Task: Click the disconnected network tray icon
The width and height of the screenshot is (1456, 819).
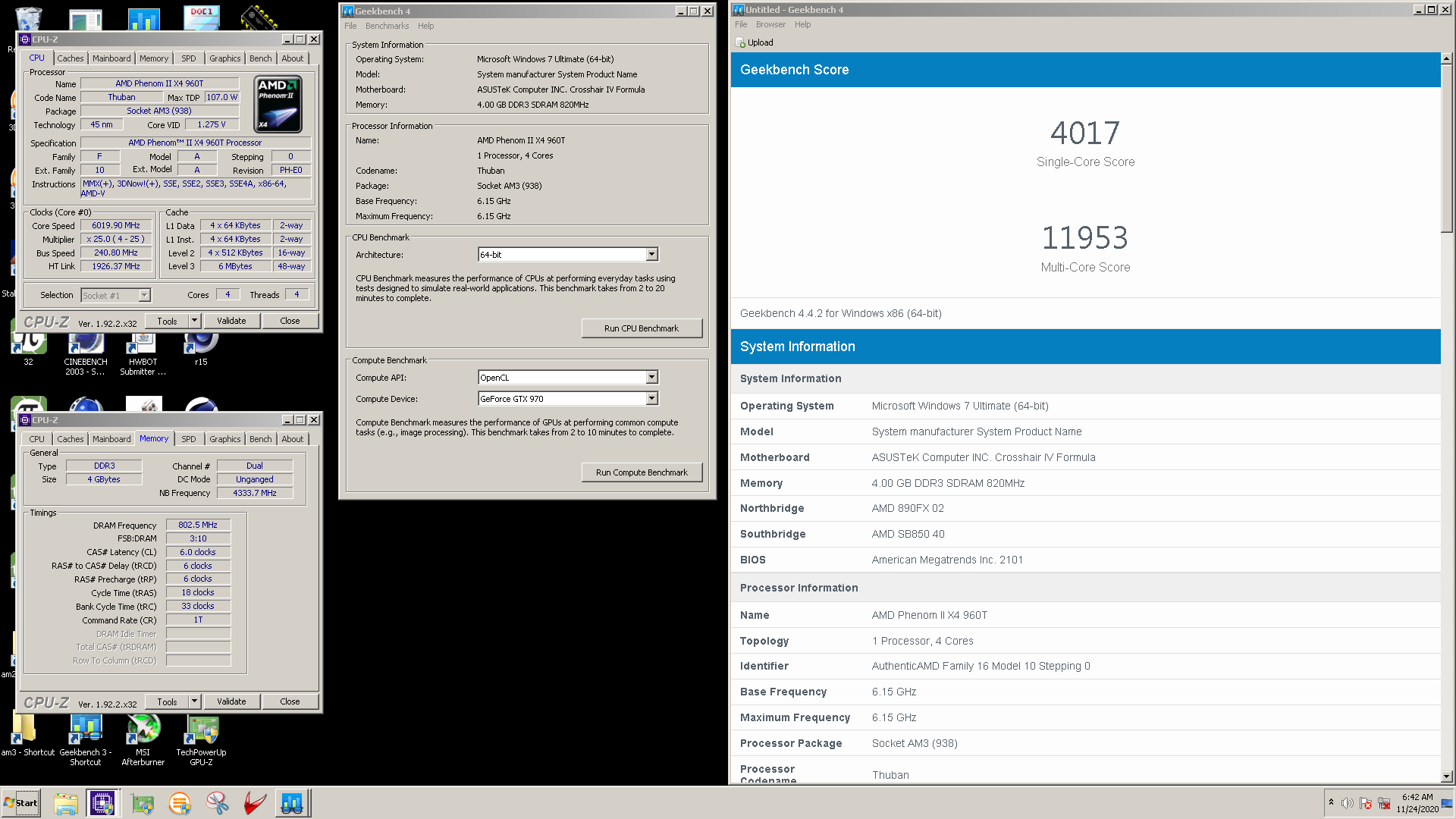Action: coord(1384,803)
